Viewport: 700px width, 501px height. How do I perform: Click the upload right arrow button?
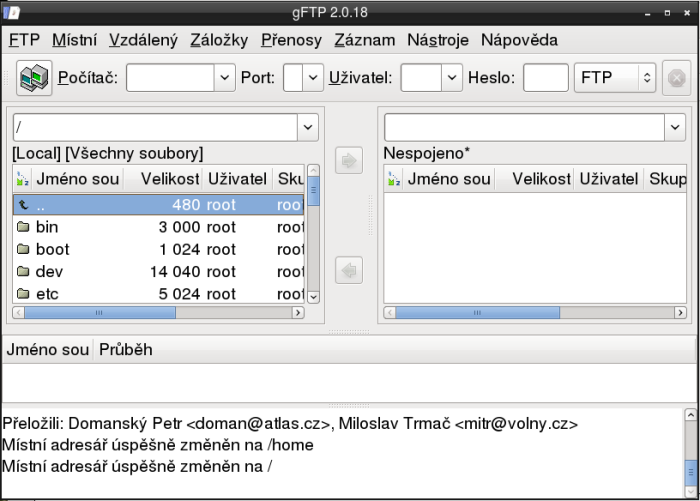348,161
